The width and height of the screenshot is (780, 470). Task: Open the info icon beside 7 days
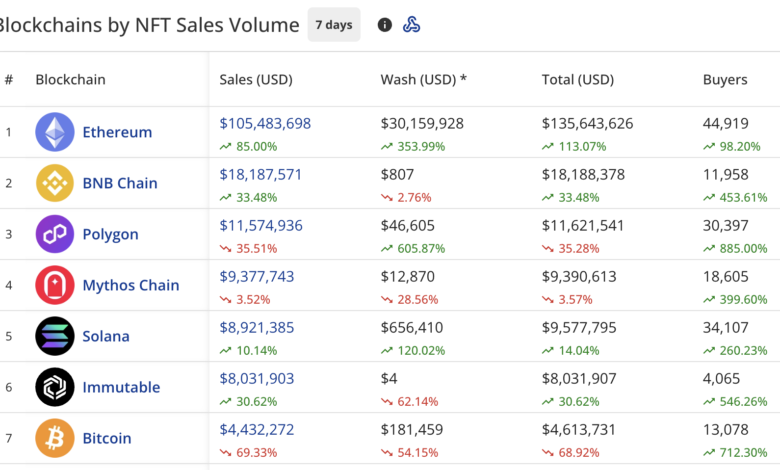click(x=385, y=25)
